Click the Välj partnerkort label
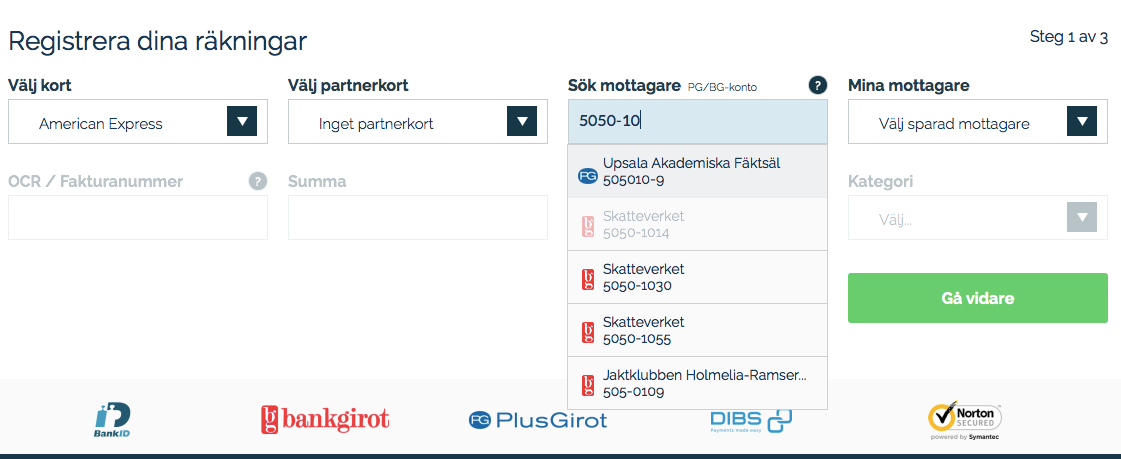The image size is (1121, 459). tap(348, 86)
